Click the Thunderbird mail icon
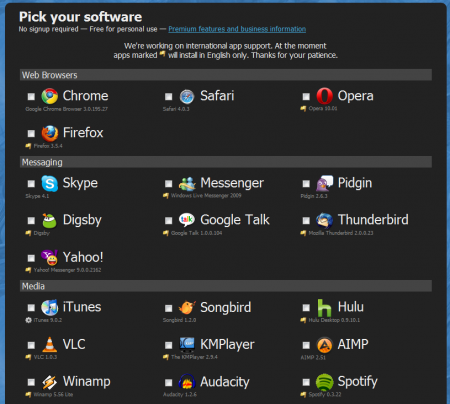Viewport: 450px width, 404px height. 324,220
